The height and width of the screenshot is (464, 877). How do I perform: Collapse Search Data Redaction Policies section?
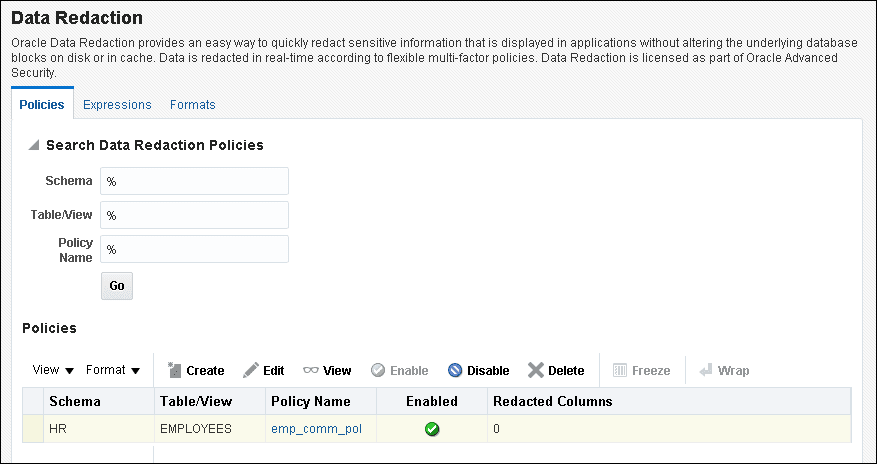pos(34,146)
